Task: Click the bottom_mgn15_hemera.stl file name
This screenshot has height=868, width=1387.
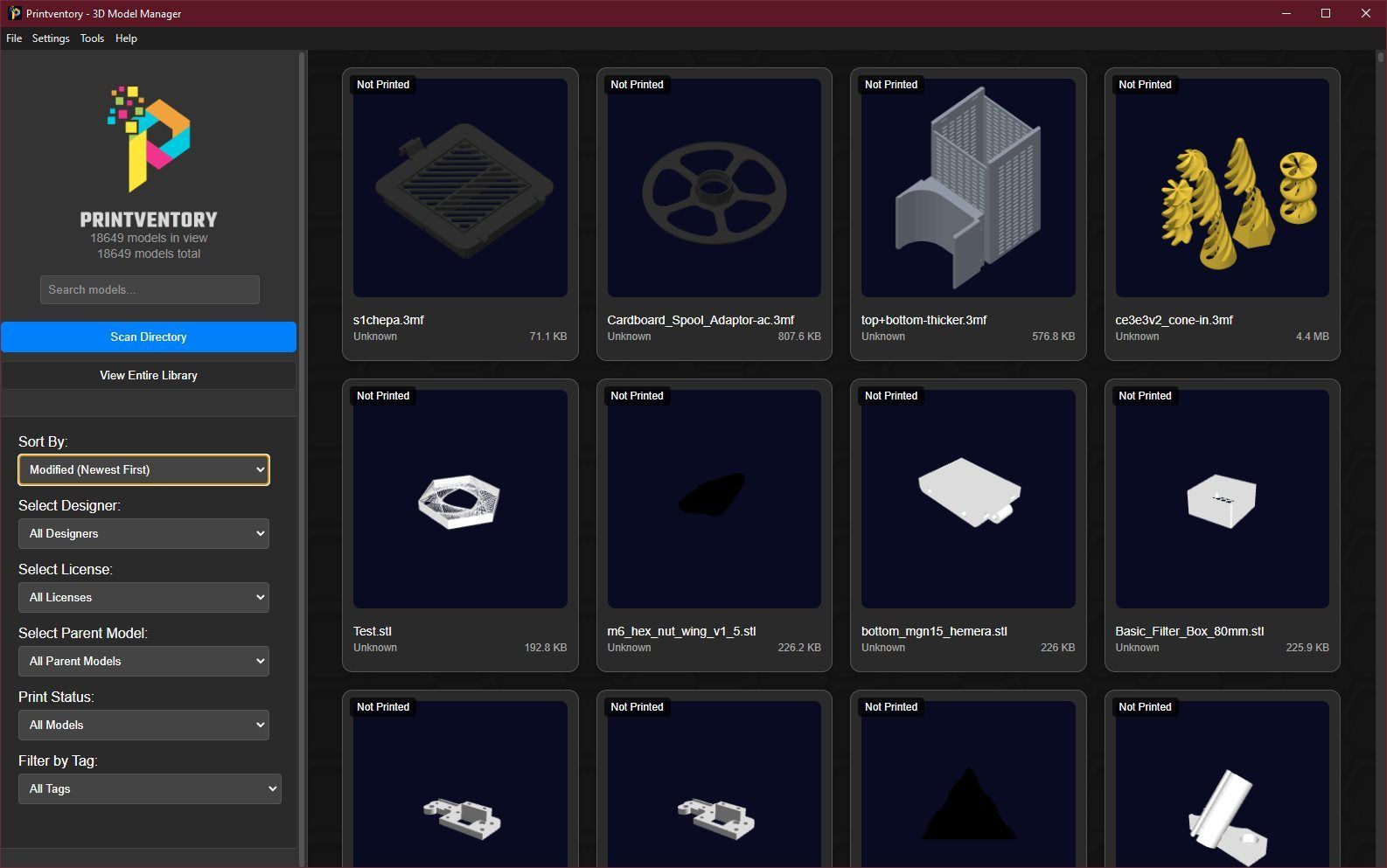Action: pos(934,631)
